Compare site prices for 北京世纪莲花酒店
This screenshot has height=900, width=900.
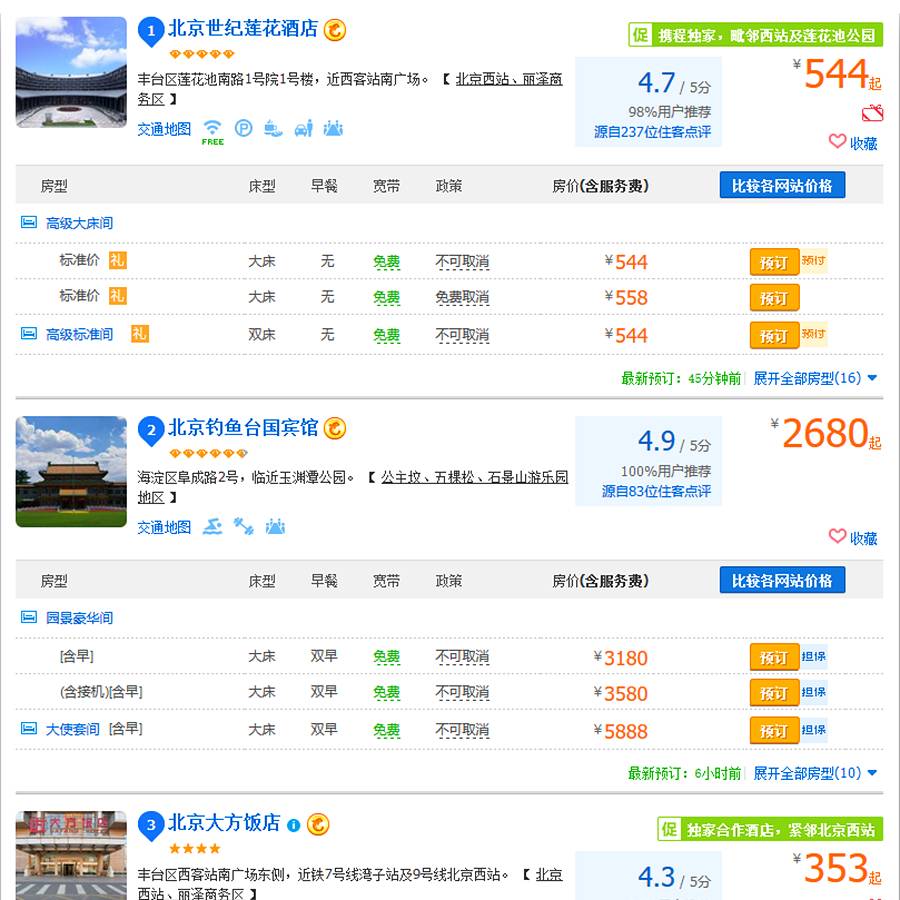(x=782, y=185)
